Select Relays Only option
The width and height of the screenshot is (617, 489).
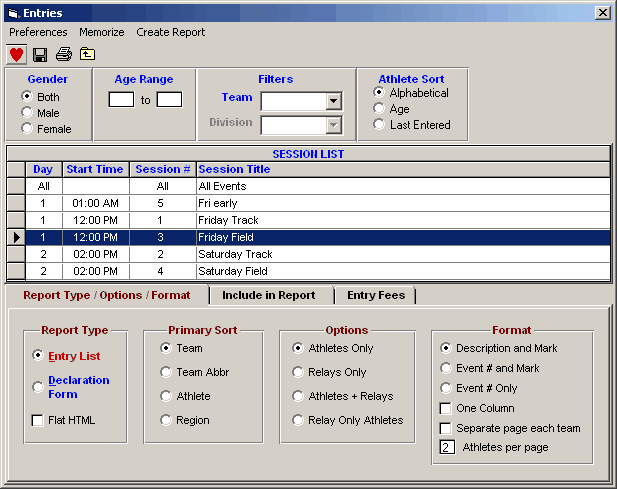coord(298,372)
